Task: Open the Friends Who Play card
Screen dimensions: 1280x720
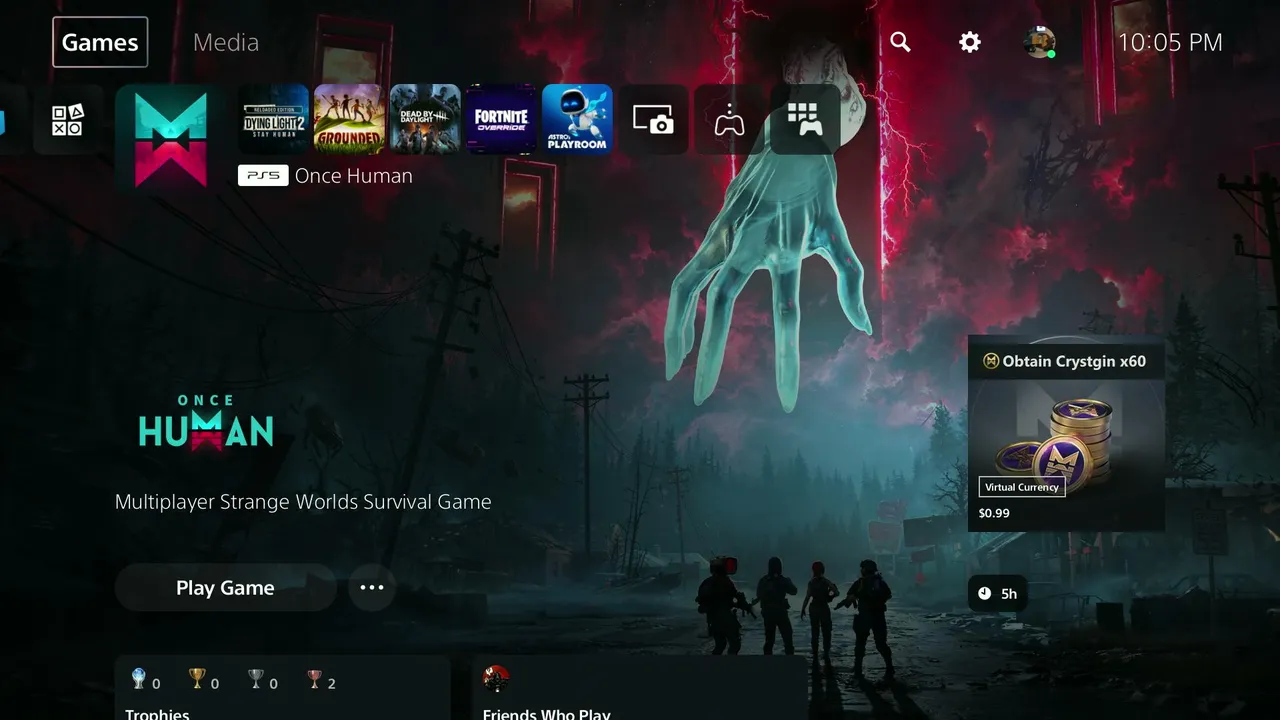Action: point(639,688)
